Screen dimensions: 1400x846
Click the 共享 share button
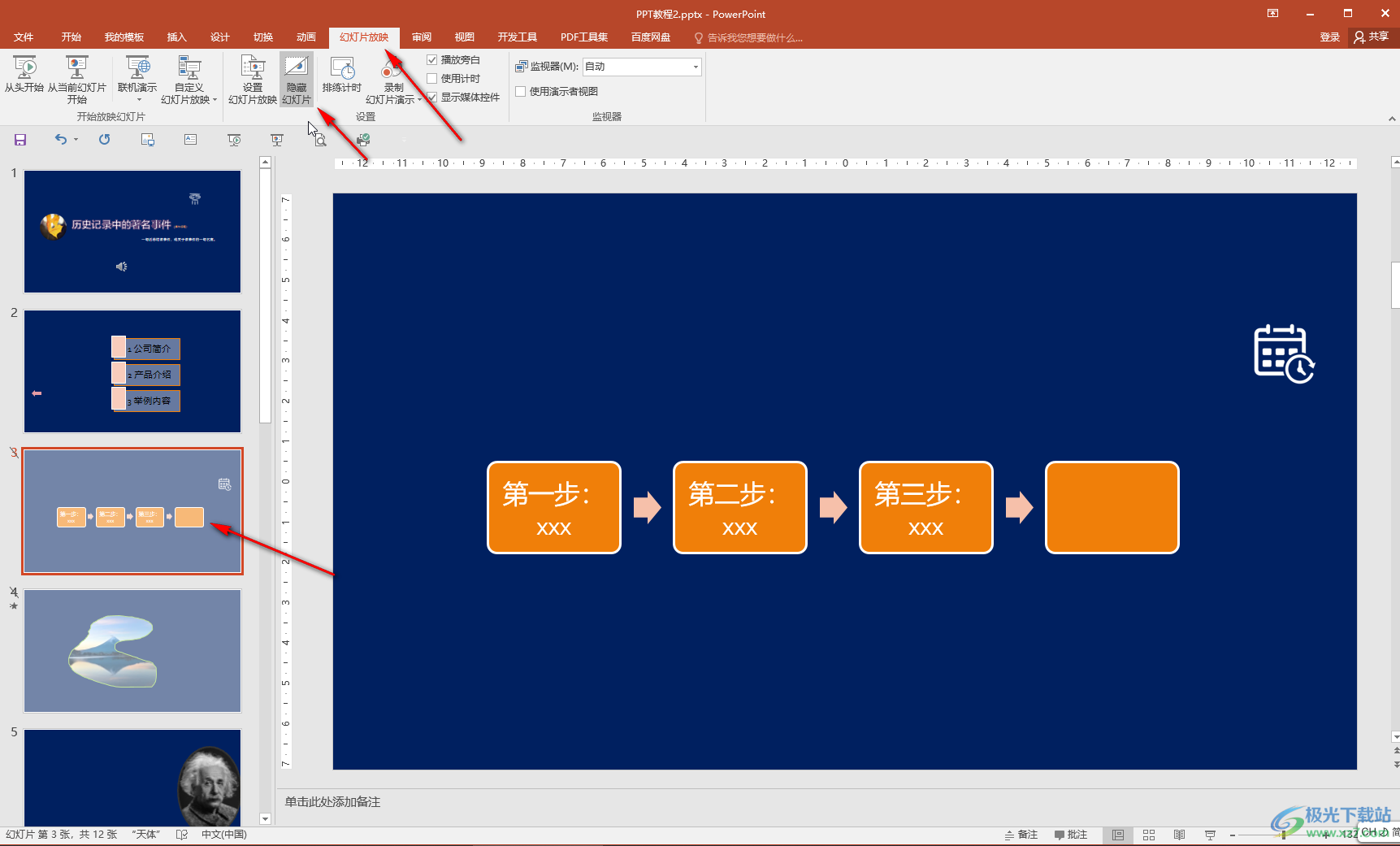(1372, 37)
